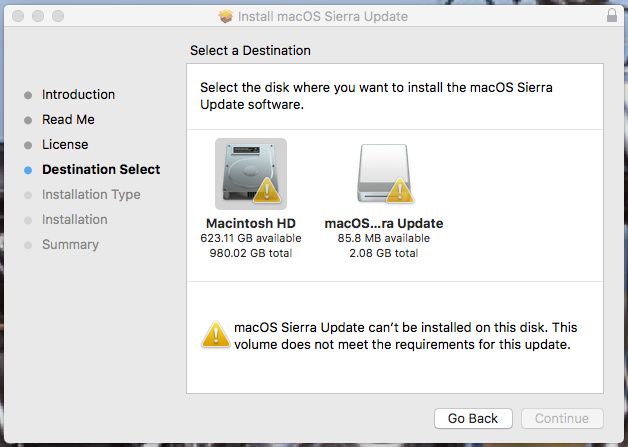Click the Summary step in sidebar
This screenshot has height=447, width=628.
click(70, 245)
